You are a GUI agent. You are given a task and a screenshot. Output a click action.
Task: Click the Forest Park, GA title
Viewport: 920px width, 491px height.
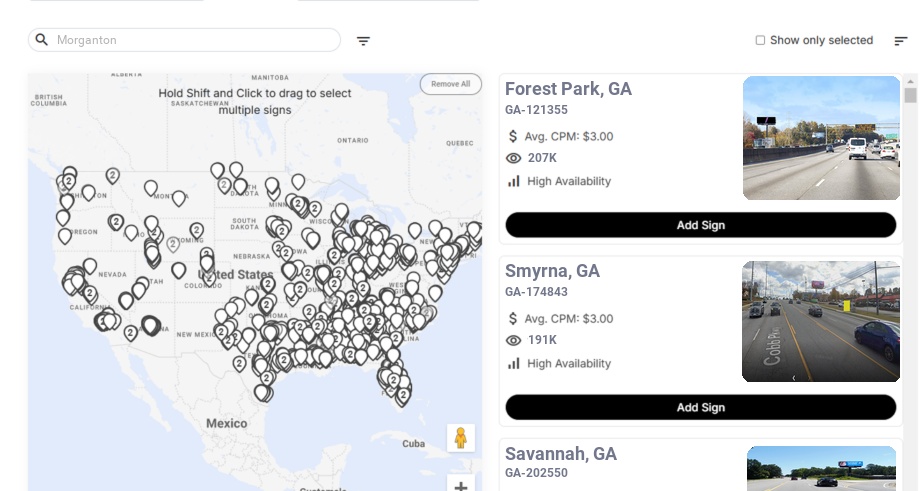568,89
